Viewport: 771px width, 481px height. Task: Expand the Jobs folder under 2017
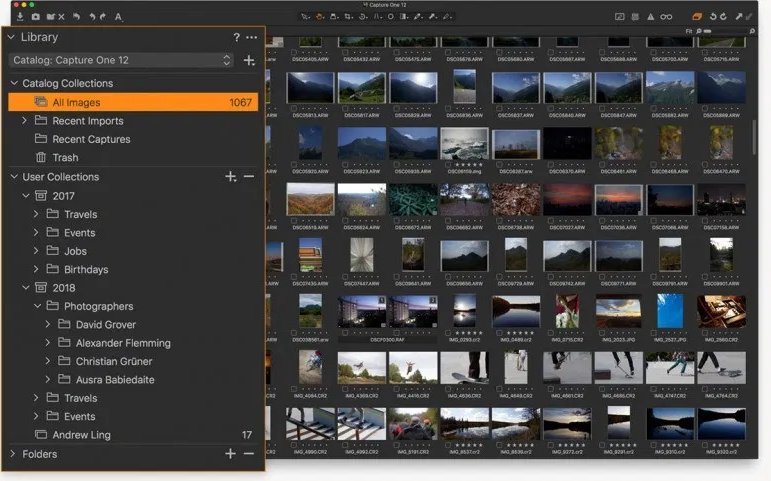click(36, 251)
